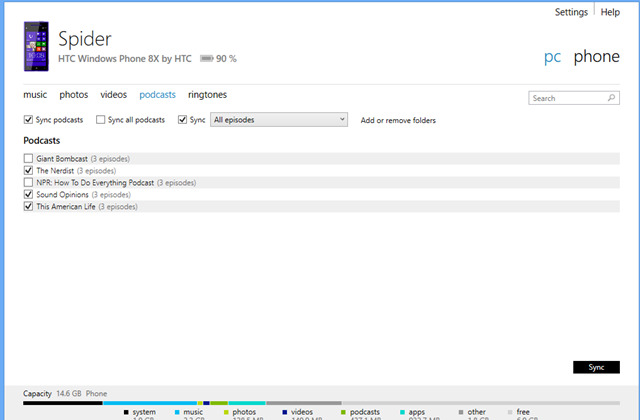Click the blue music capacity bar segment
The image size is (640, 420).
coord(150,403)
